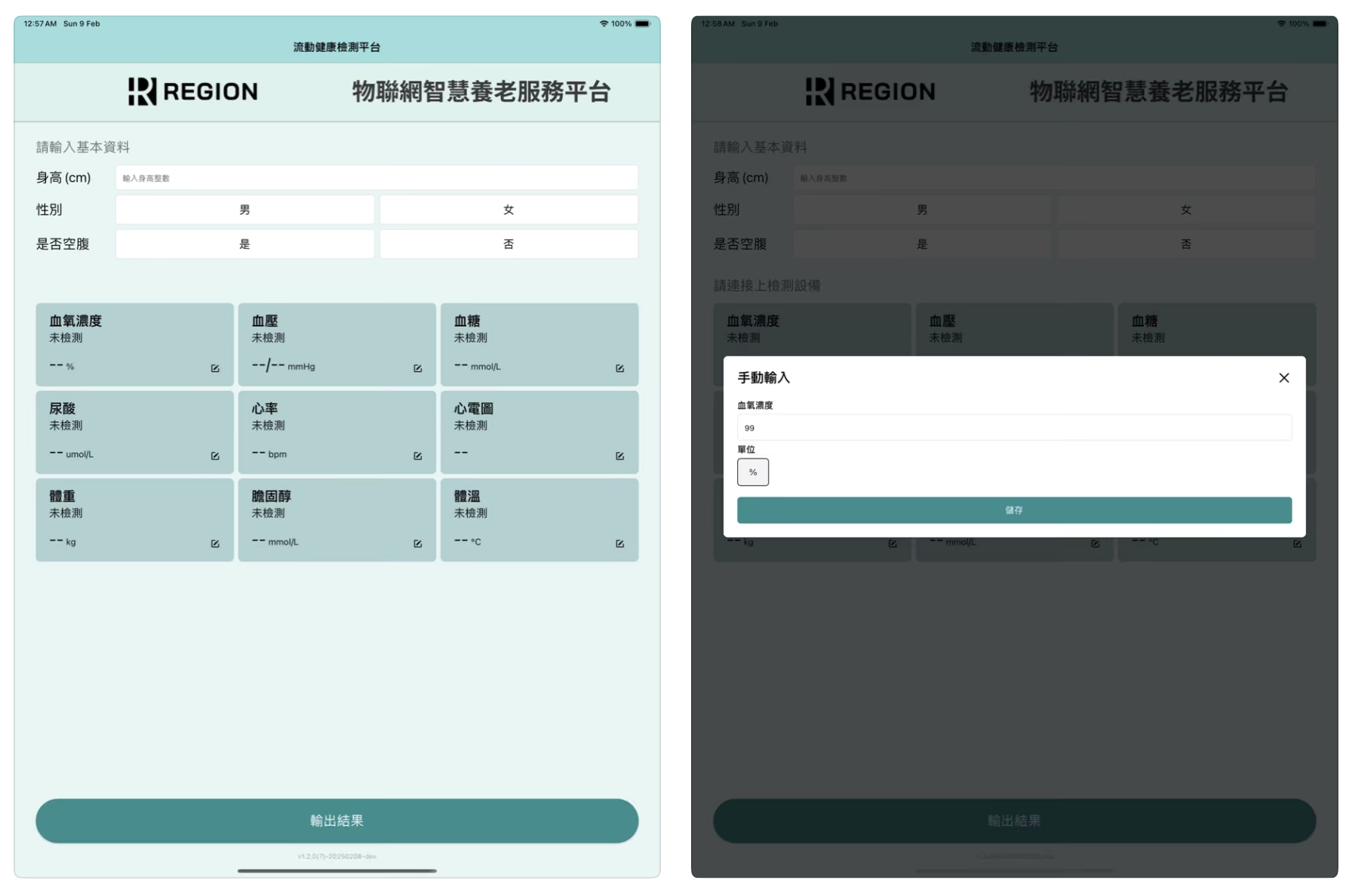Select 男 for gender
Screen dimensions: 1352x896
pos(244,210)
